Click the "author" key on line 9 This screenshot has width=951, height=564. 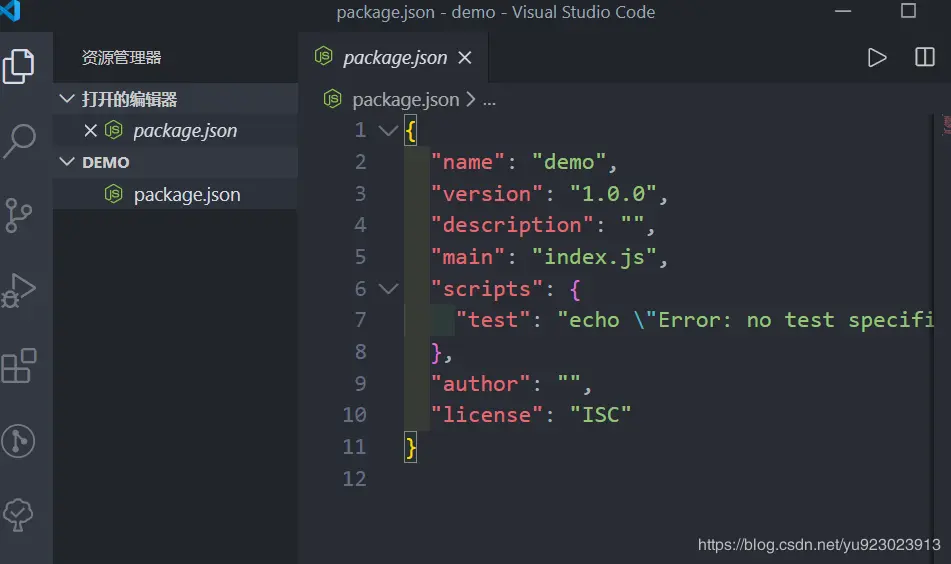coord(480,383)
